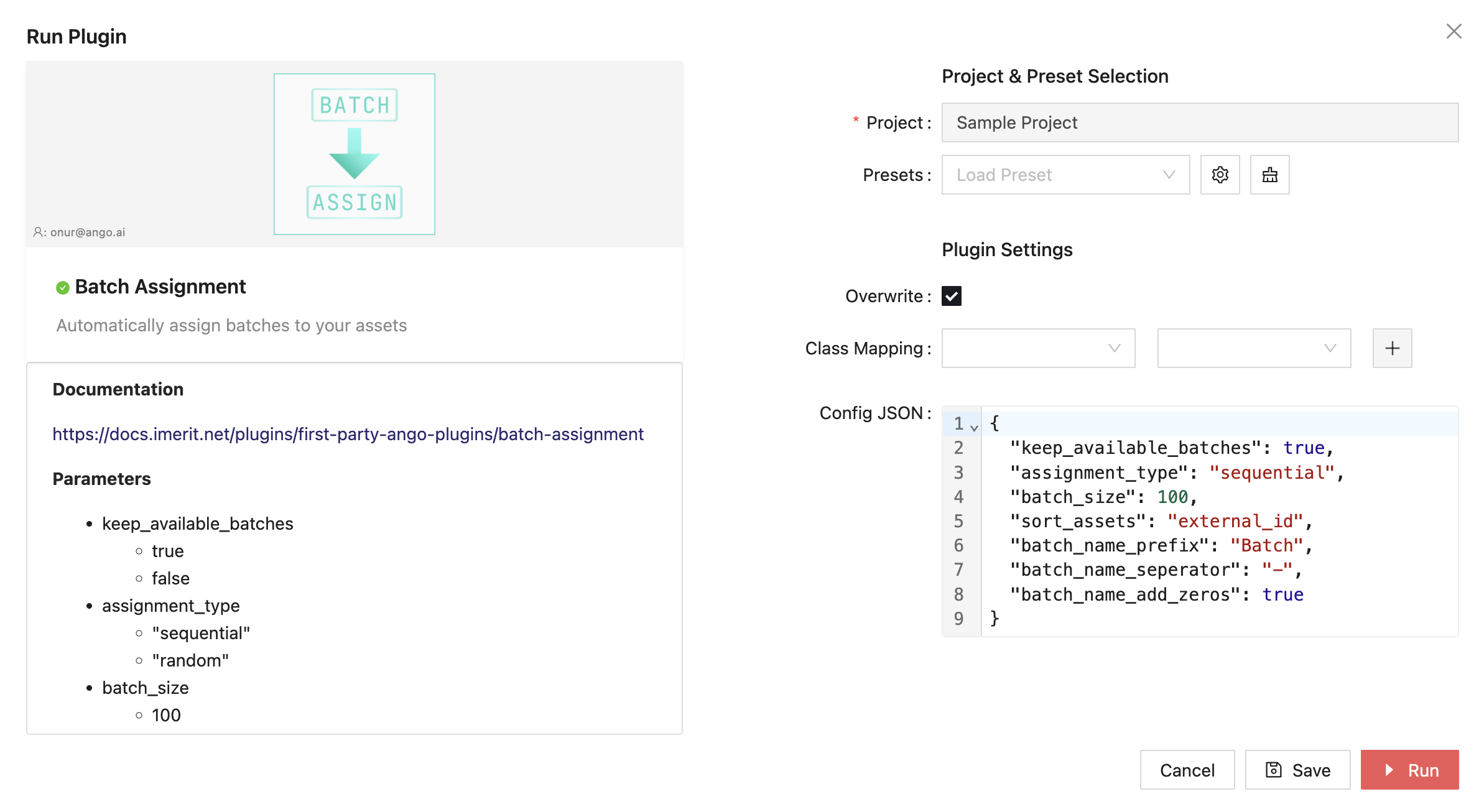
Task: Save the plugin configuration
Action: [x=1297, y=770]
